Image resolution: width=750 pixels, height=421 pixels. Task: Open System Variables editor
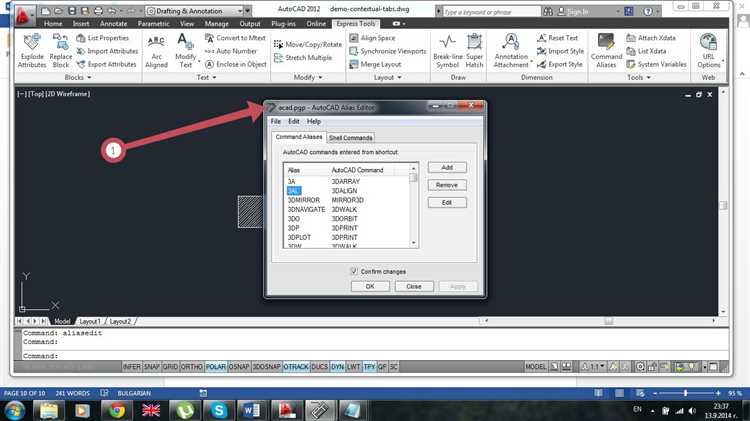(x=656, y=64)
